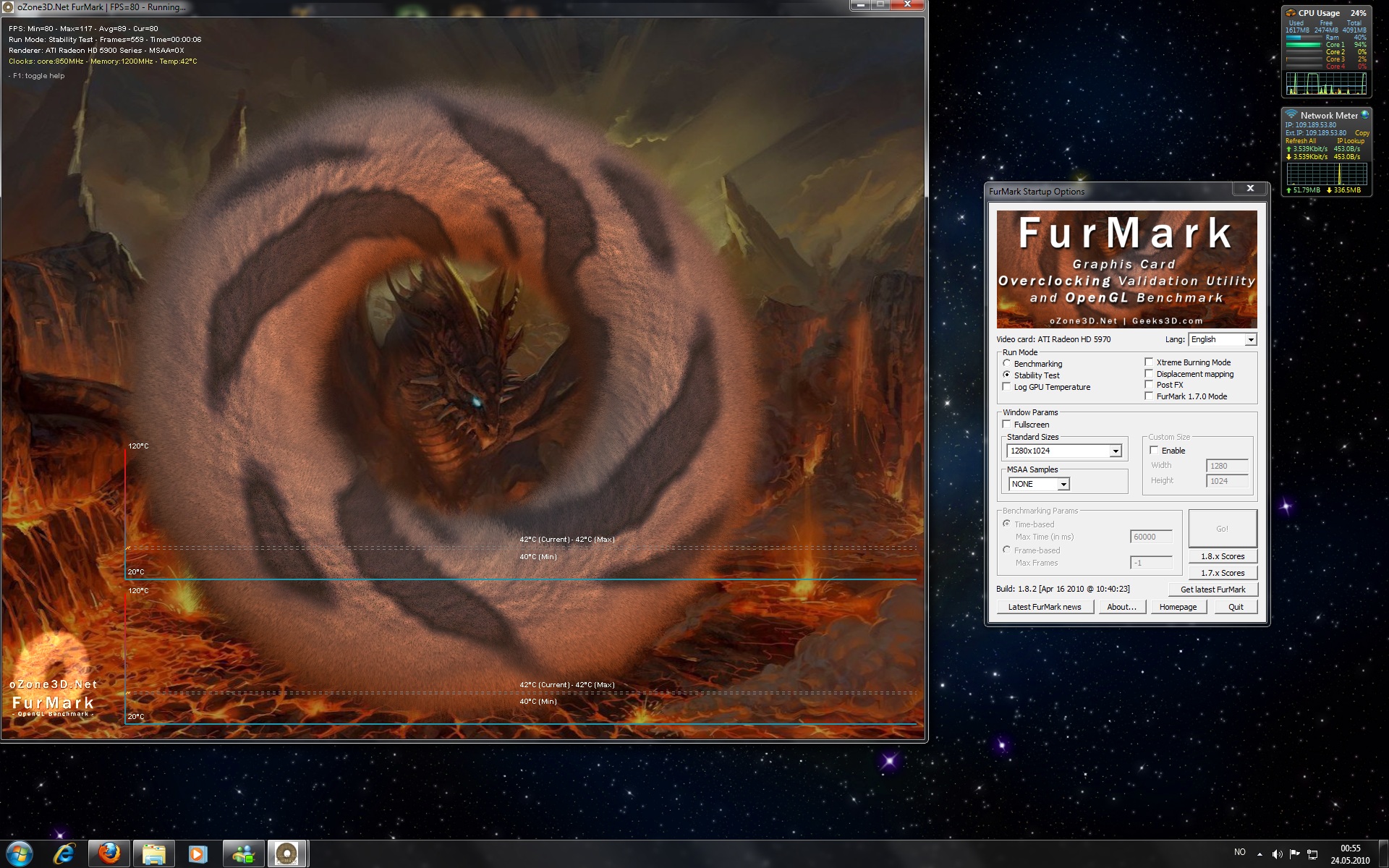Click the Go! button
Image resolution: width=1389 pixels, height=868 pixels.
[x=1223, y=528]
